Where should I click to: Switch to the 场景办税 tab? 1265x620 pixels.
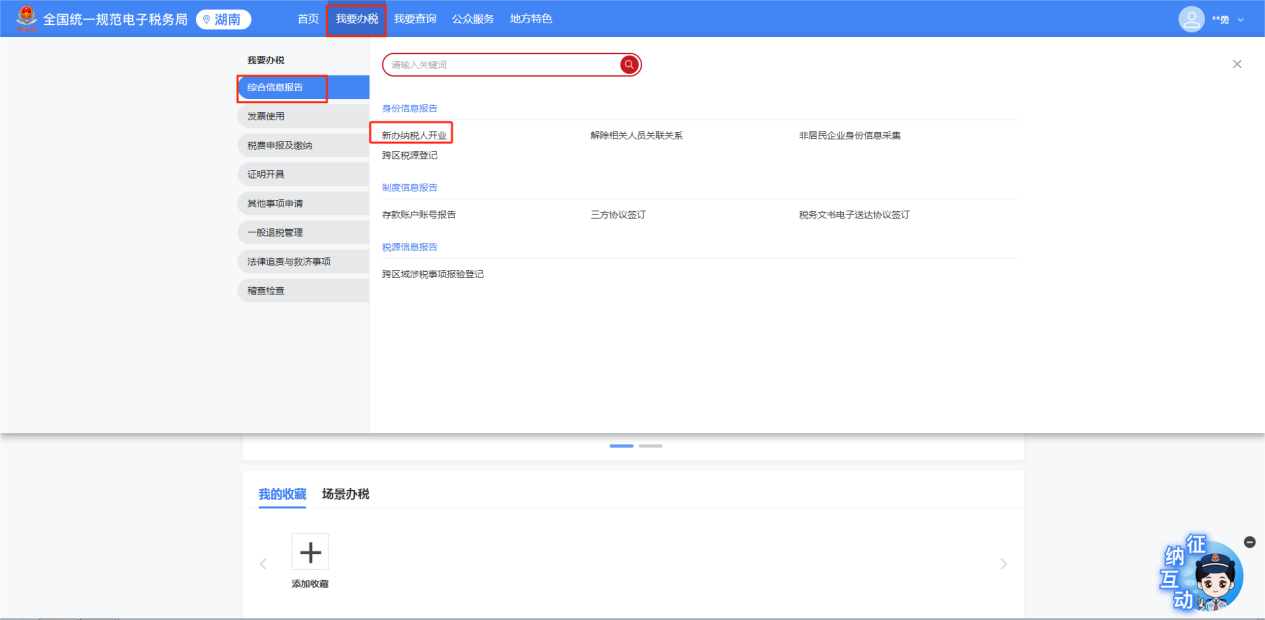tap(345, 494)
